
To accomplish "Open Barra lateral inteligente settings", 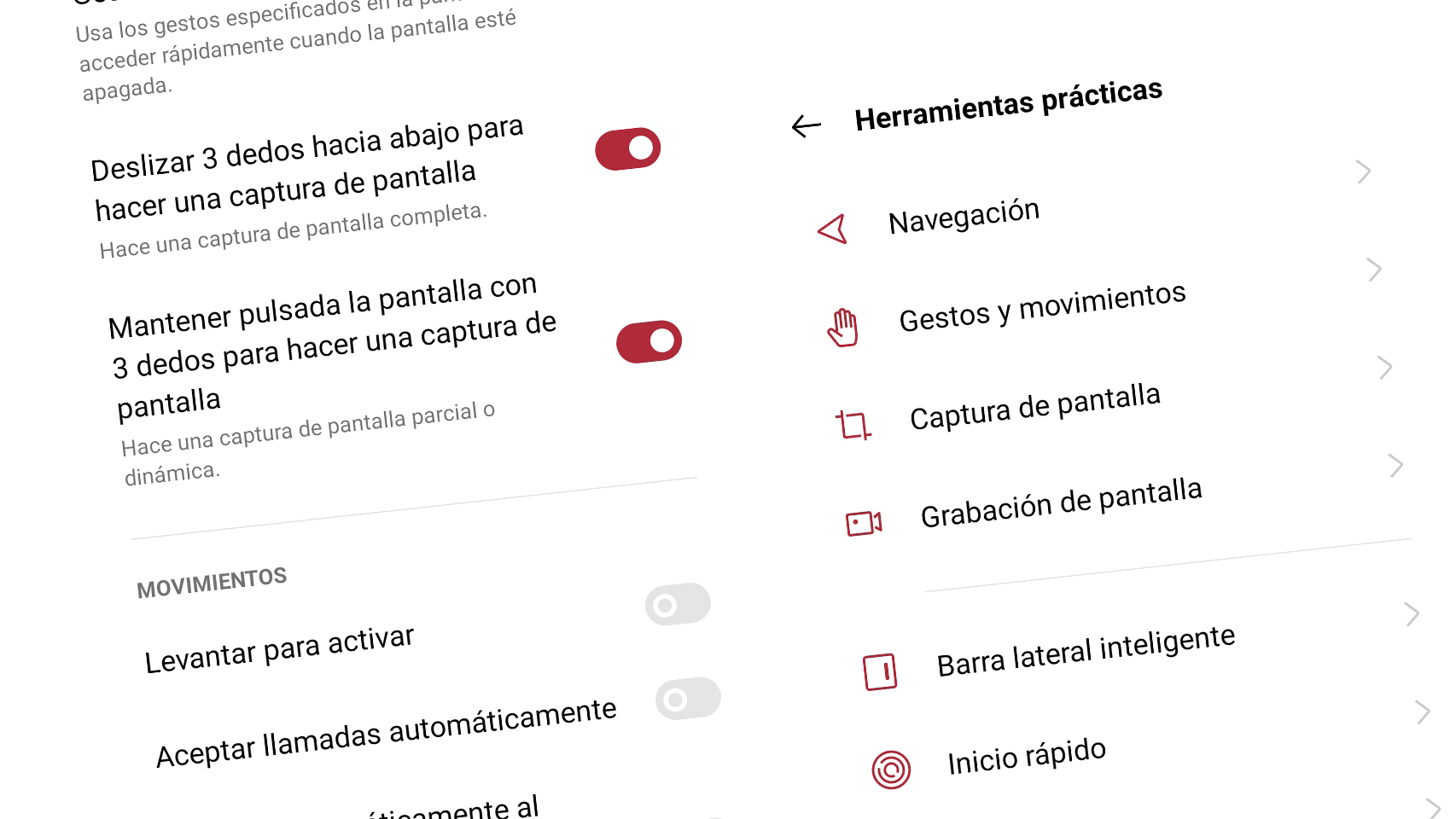I will click(x=1085, y=652).
